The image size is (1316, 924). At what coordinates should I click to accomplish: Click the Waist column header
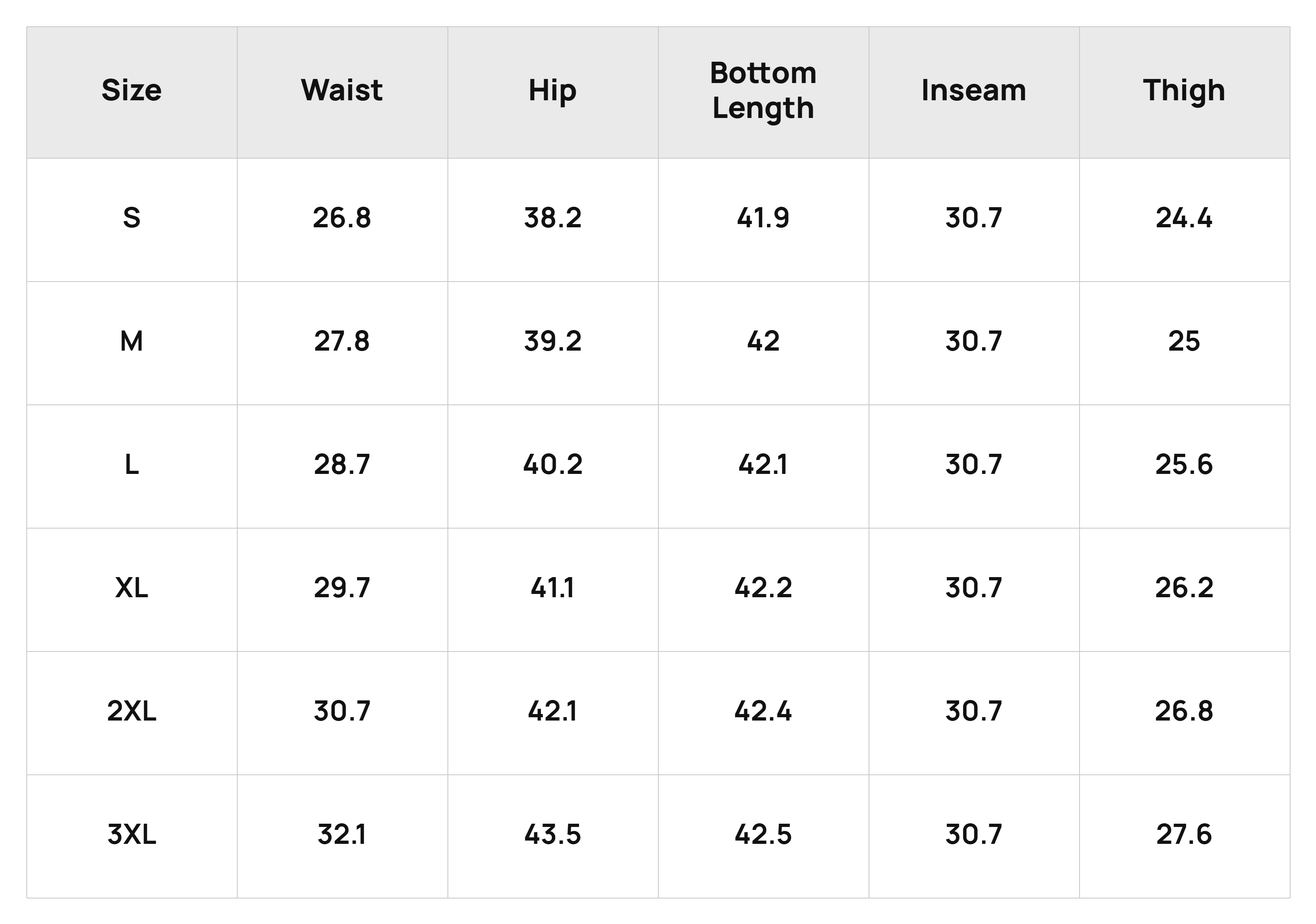coord(342,90)
